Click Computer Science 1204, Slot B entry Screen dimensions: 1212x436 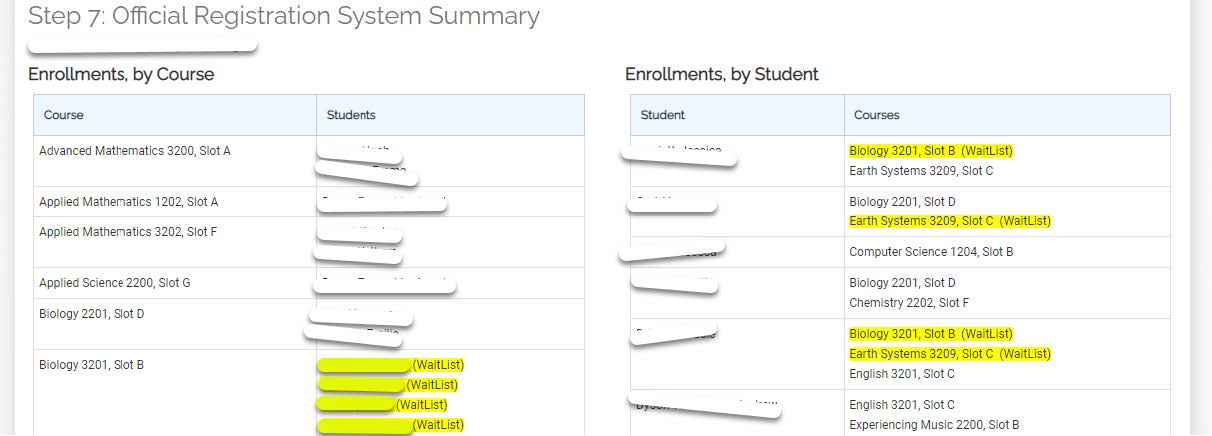tap(931, 252)
